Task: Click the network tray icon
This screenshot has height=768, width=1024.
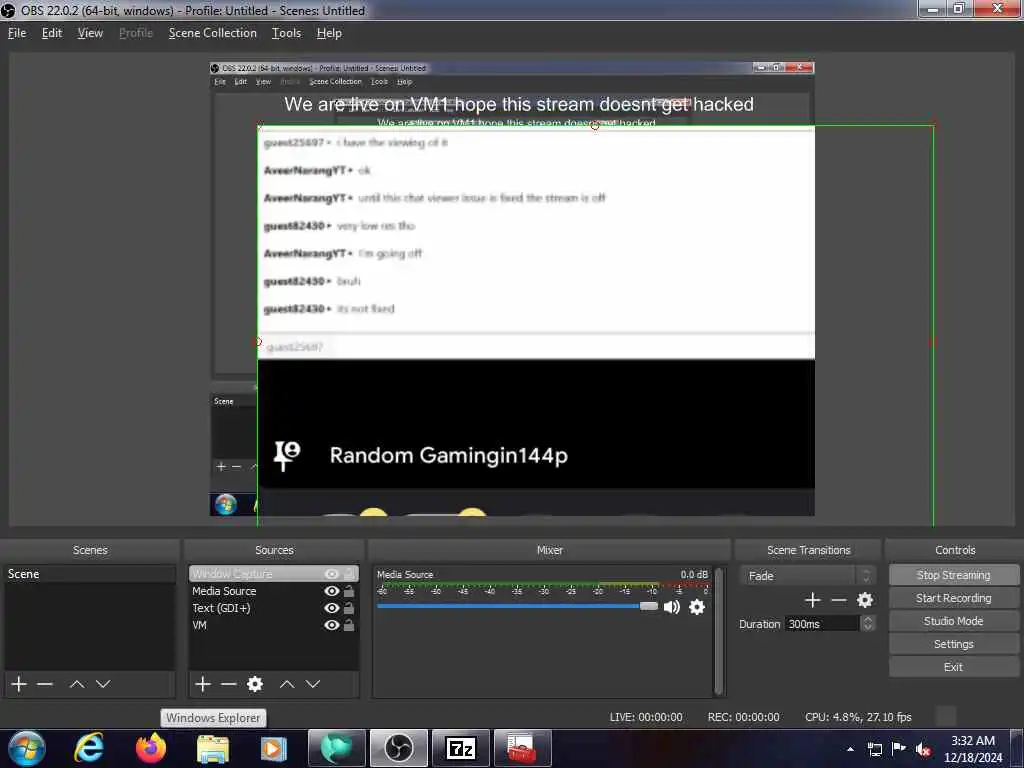Action: coord(874,750)
